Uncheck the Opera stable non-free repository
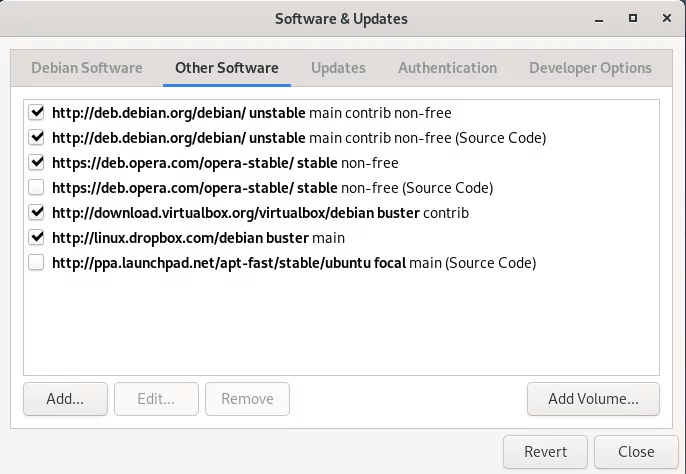The height and width of the screenshot is (474, 686). [x=36, y=162]
